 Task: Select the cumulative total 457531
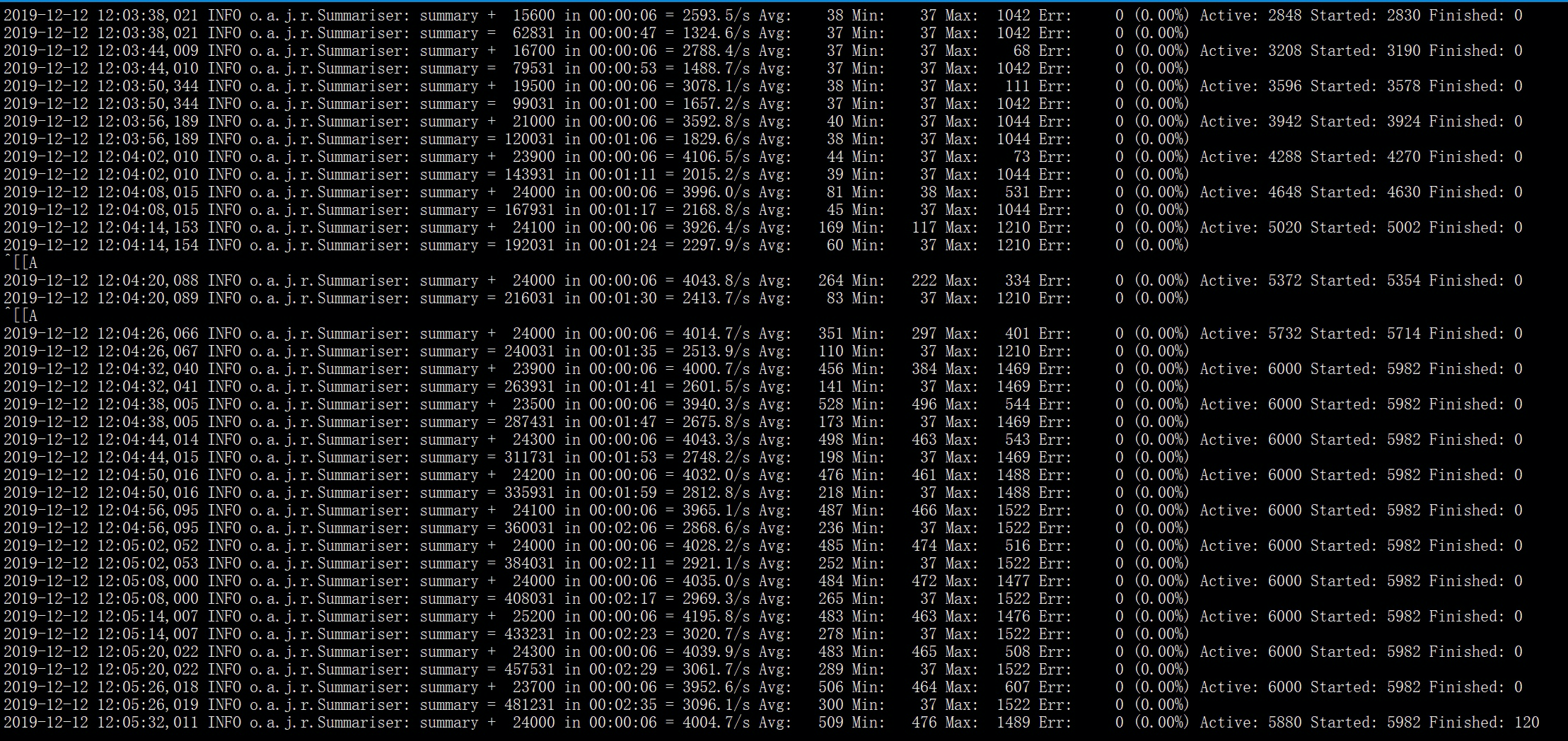tap(530, 670)
